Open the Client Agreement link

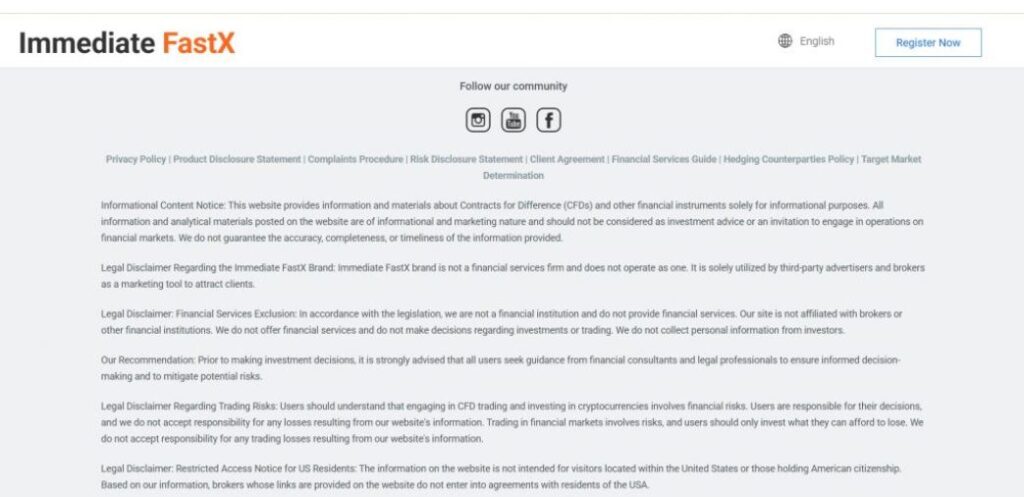(567, 159)
